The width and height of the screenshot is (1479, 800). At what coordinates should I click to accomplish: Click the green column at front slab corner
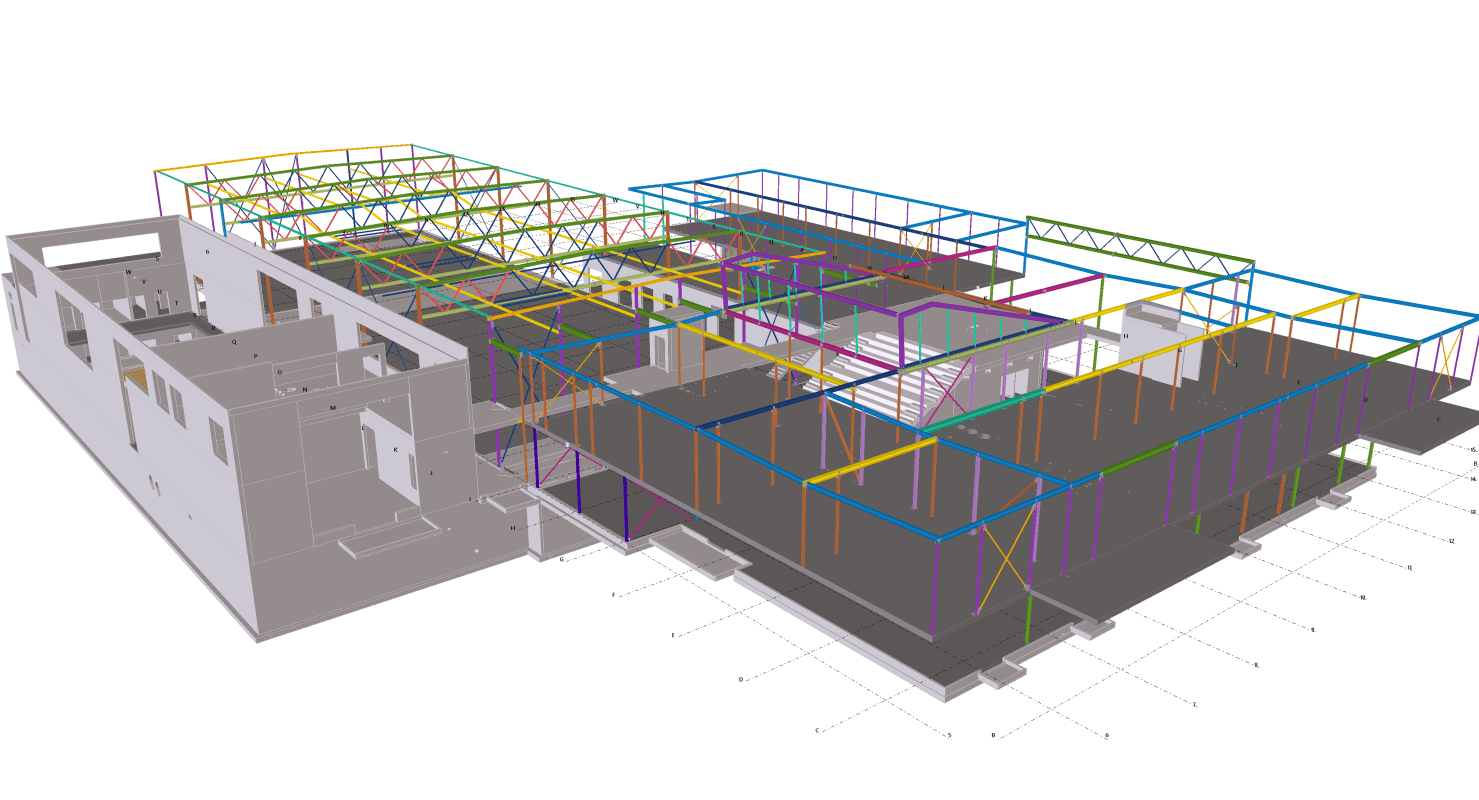click(x=1028, y=620)
